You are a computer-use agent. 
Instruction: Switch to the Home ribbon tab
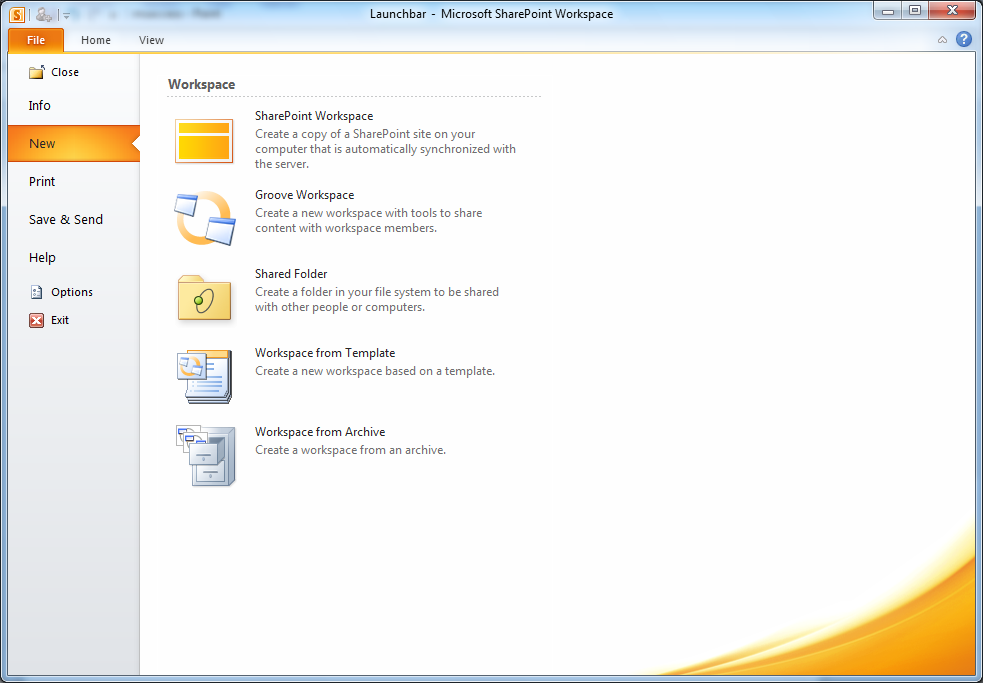[96, 40]
